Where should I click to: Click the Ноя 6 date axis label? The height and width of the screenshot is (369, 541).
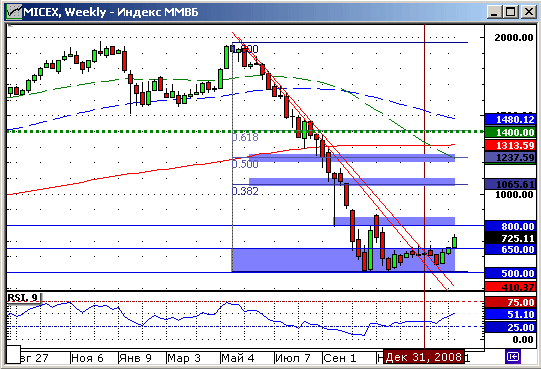87,358
